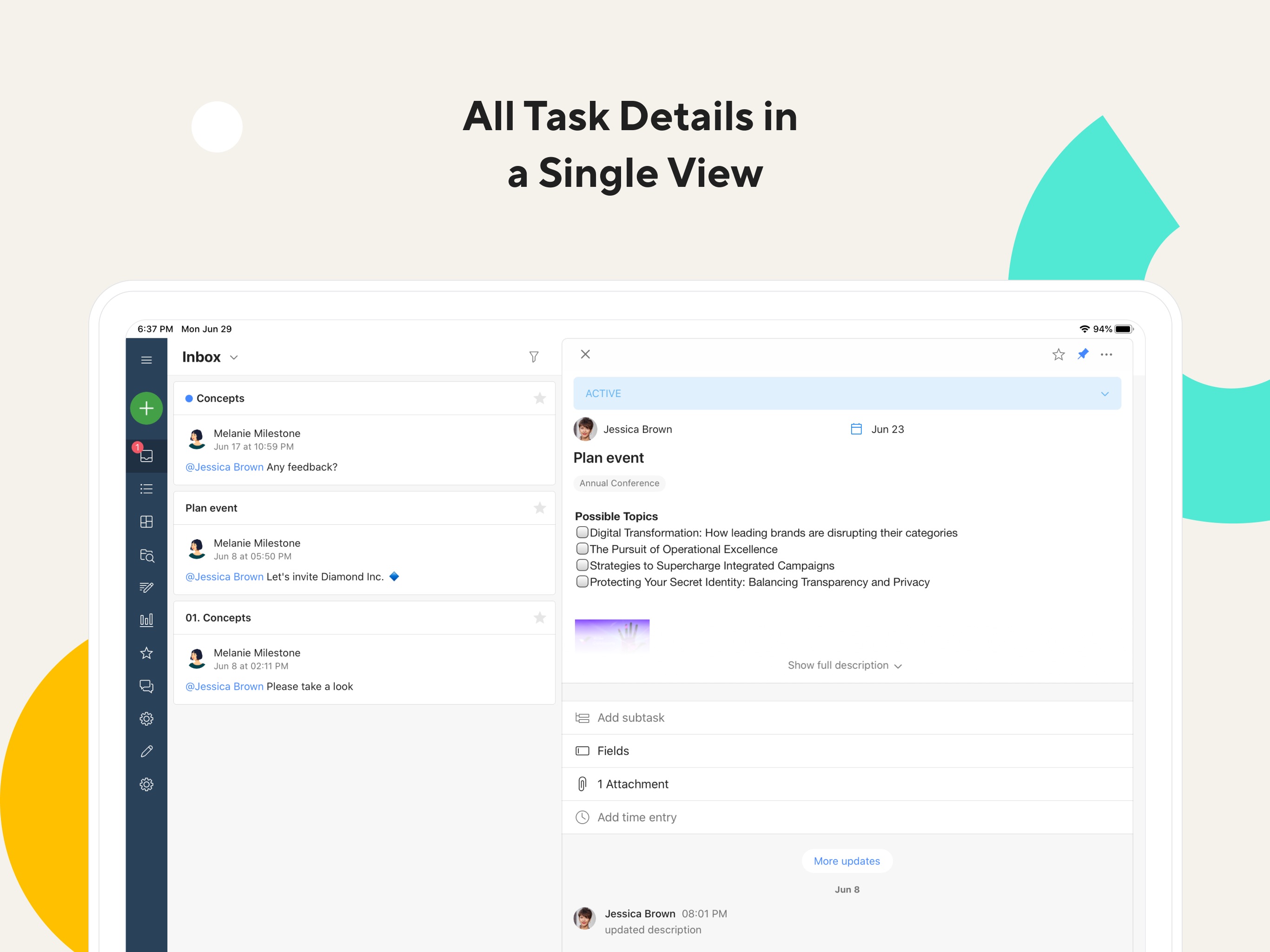Check Digital Transformation topic checkbox
Image resolution: width=1270 pixels, height=952 pixels.
pyautogui.click(x=582, y=532)
